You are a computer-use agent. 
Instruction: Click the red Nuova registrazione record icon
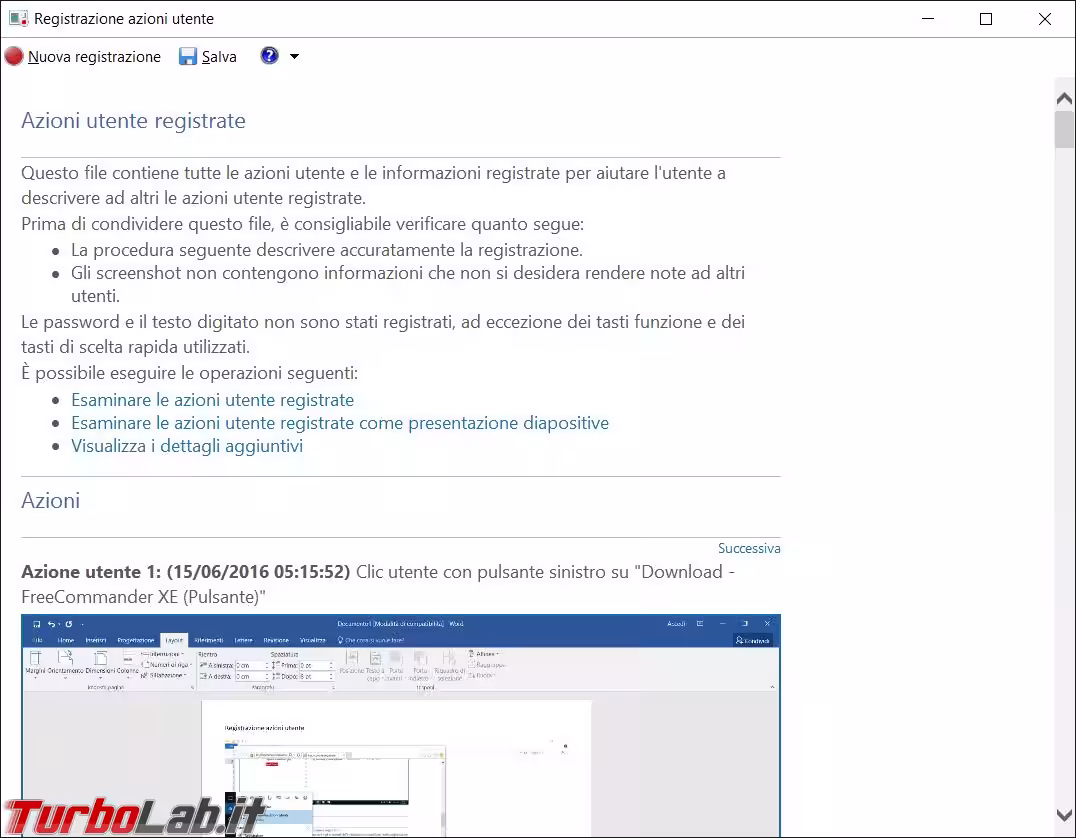(x=14, y=57)
